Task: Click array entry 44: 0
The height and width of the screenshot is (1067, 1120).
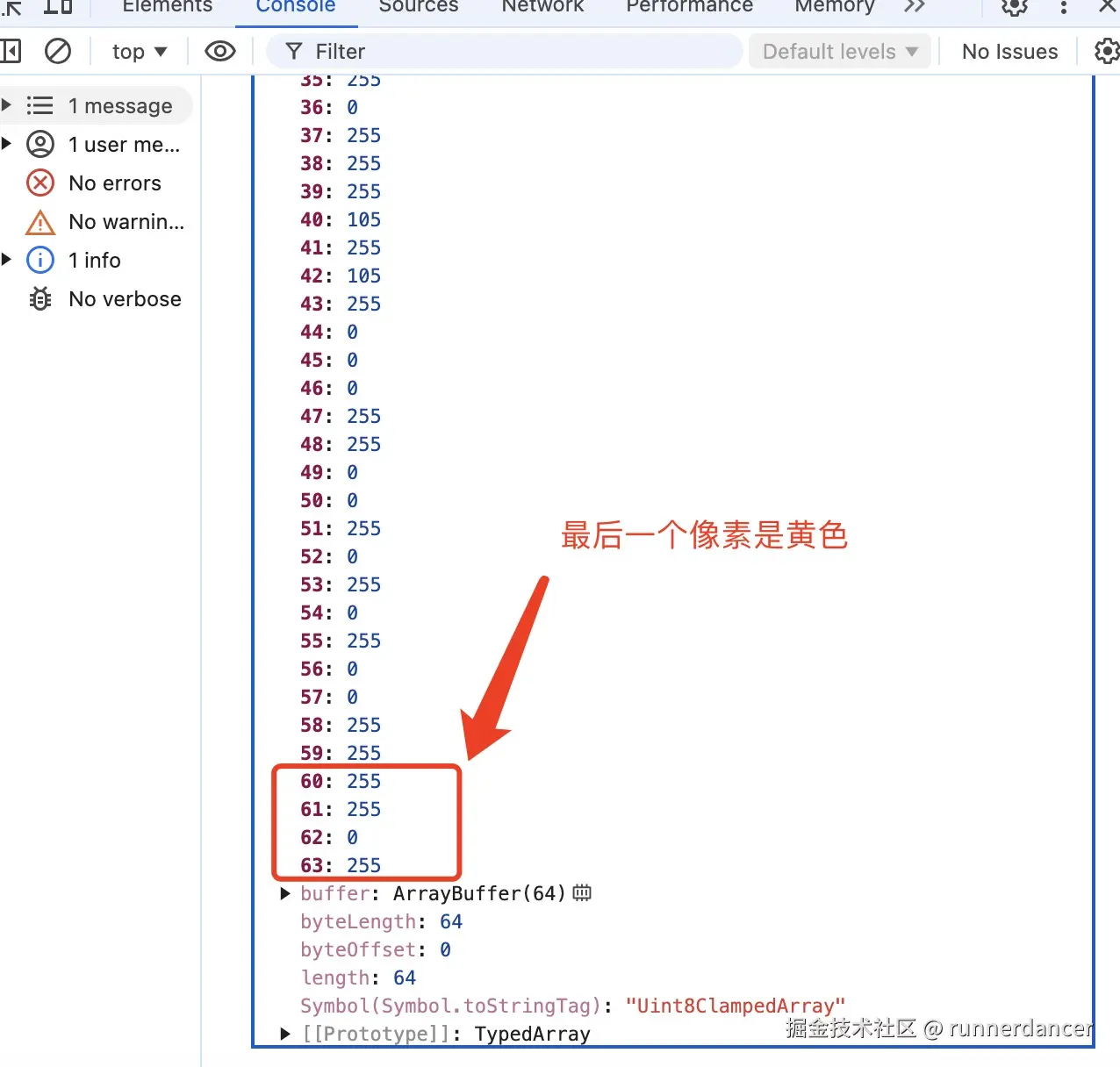Action: (329, 332)
